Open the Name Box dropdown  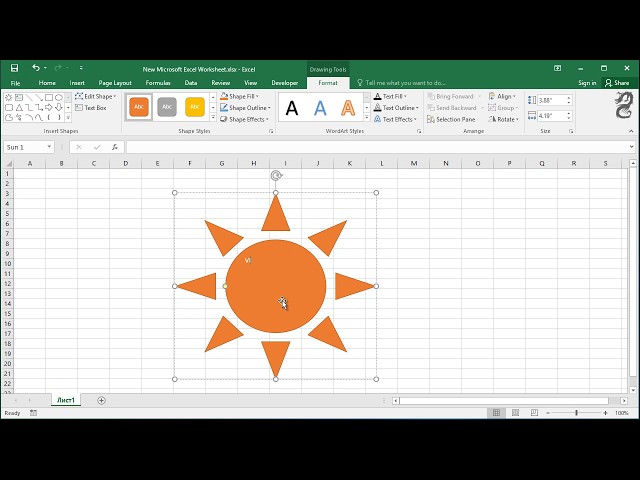point(49,147)
